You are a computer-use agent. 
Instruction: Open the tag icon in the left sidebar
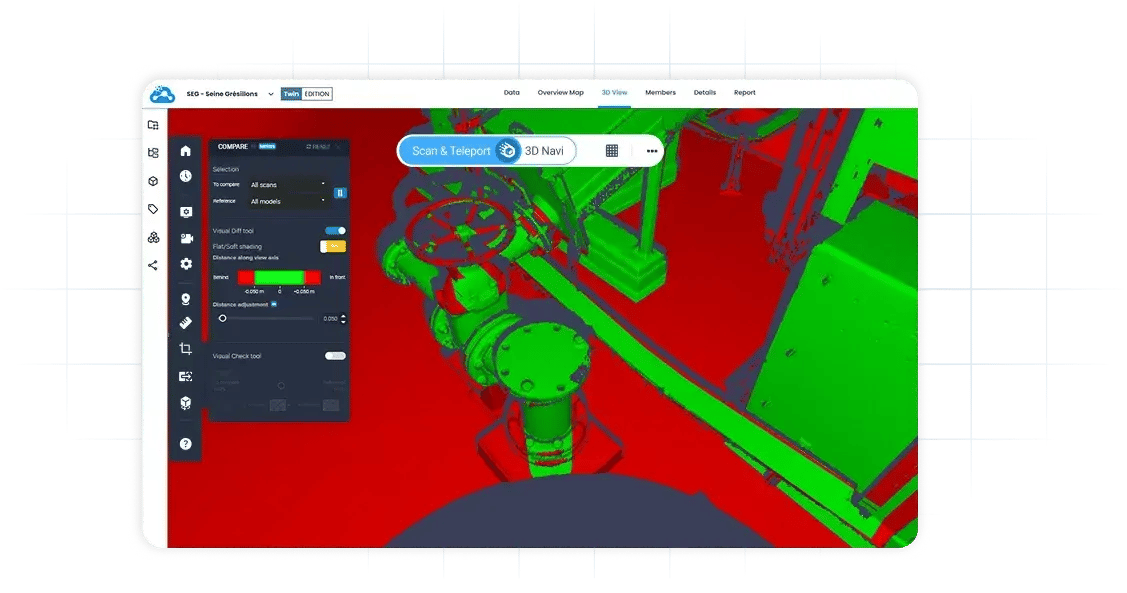pos(153,209)
